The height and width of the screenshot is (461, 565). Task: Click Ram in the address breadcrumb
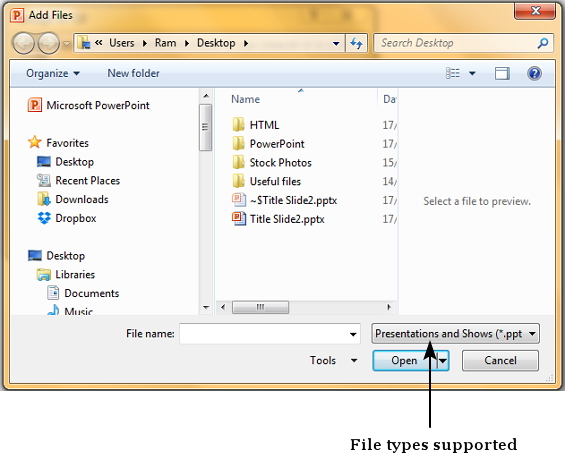165,43
